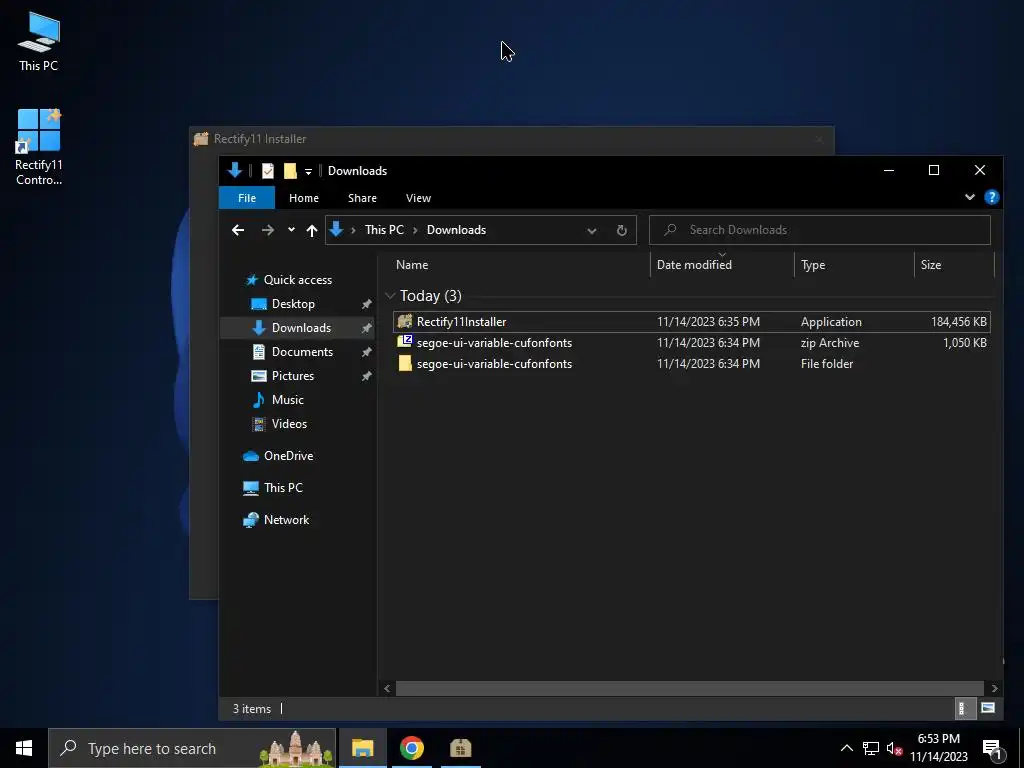This screenshot has height=768, width=1024.
Task: Click the forward navigation arrow
Action: pos(268,230)
